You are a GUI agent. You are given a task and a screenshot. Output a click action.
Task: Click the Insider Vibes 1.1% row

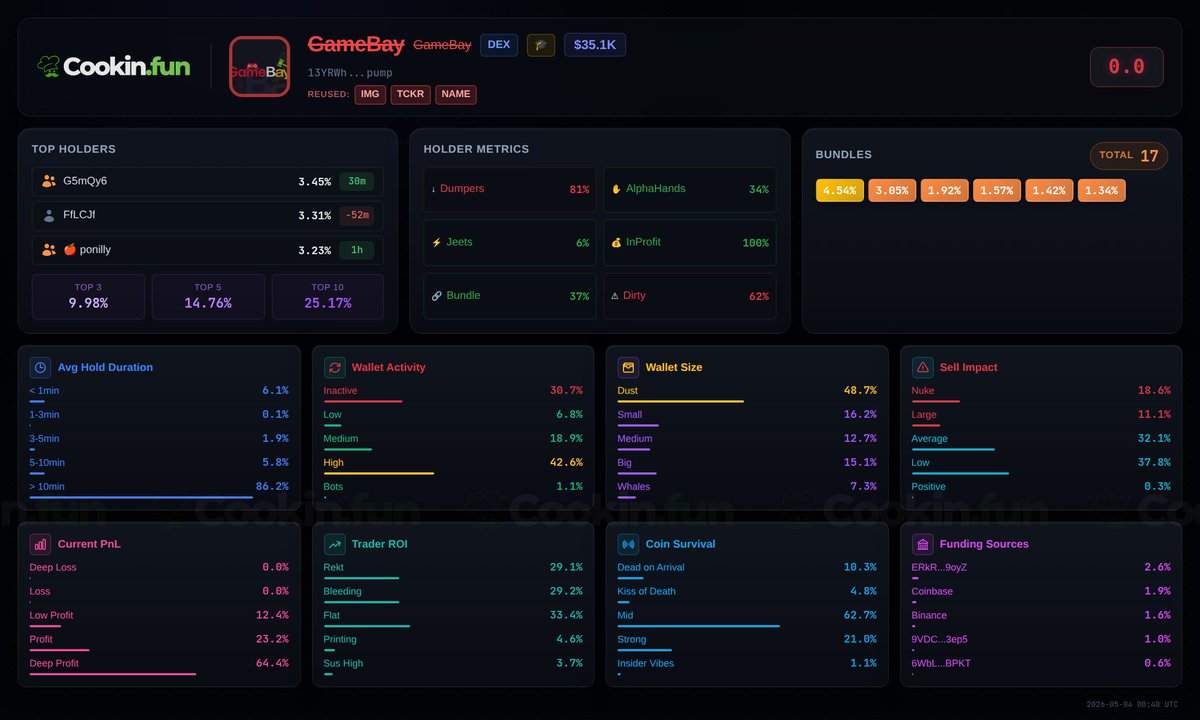747,665
